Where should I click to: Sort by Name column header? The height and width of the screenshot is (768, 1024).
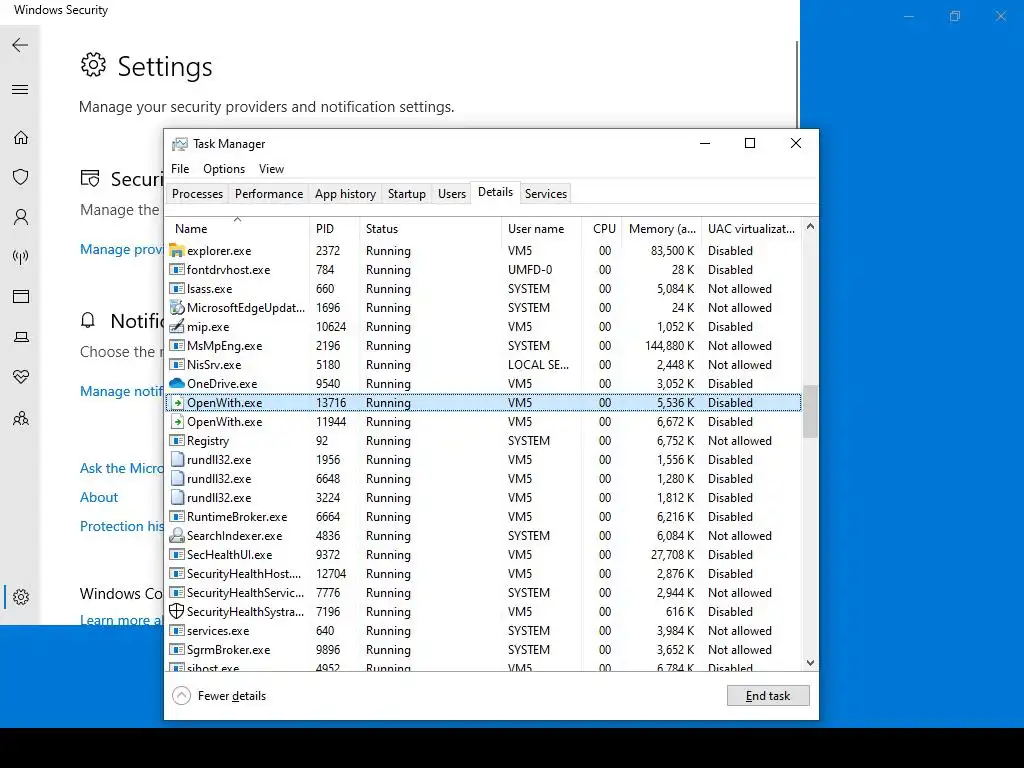click(x=237, y=229)
